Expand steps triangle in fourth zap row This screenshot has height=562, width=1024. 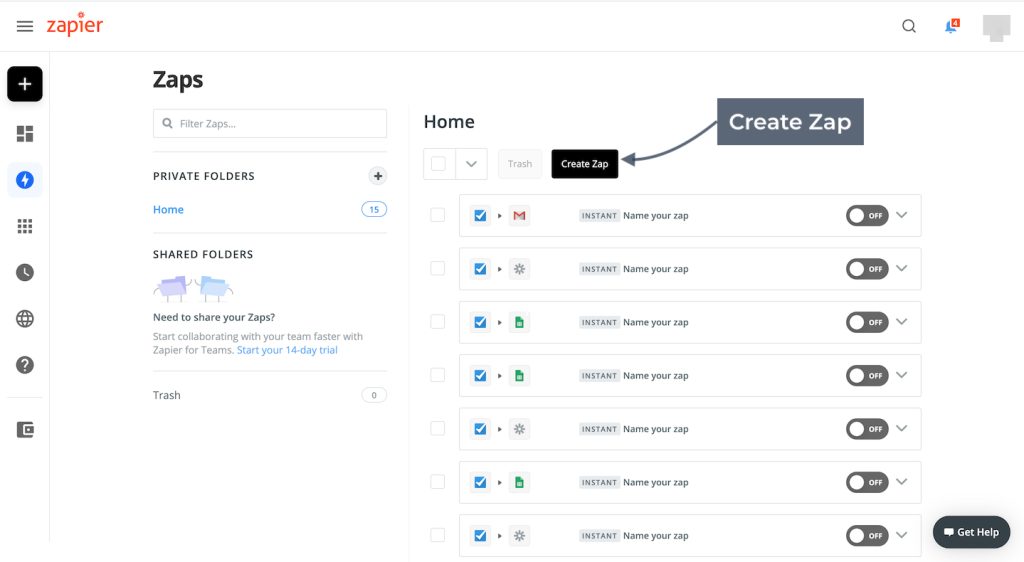coord(500,376)
